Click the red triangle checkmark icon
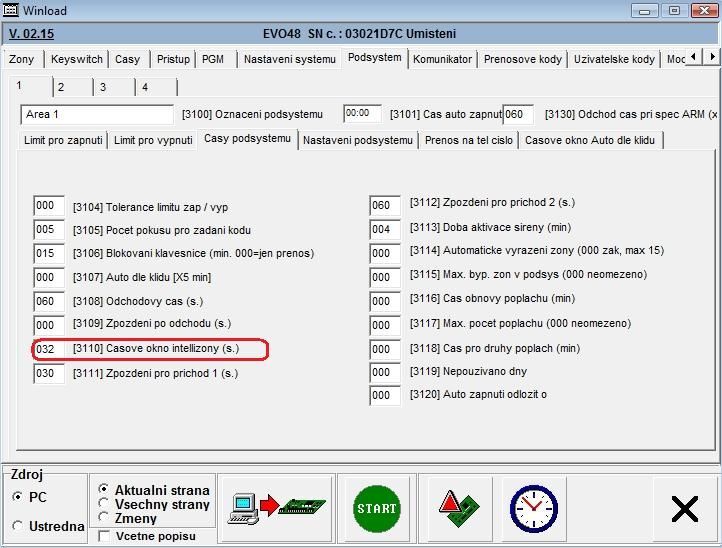The width and height of the screenshot is (722, 548). 458,509
